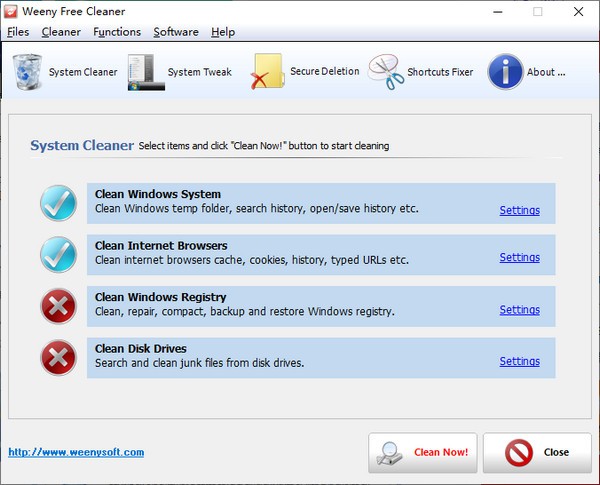Launch the Shortcuts Fixer scissors icon
The height and width of the screenshot is (485, 600).
coord(386,72)
